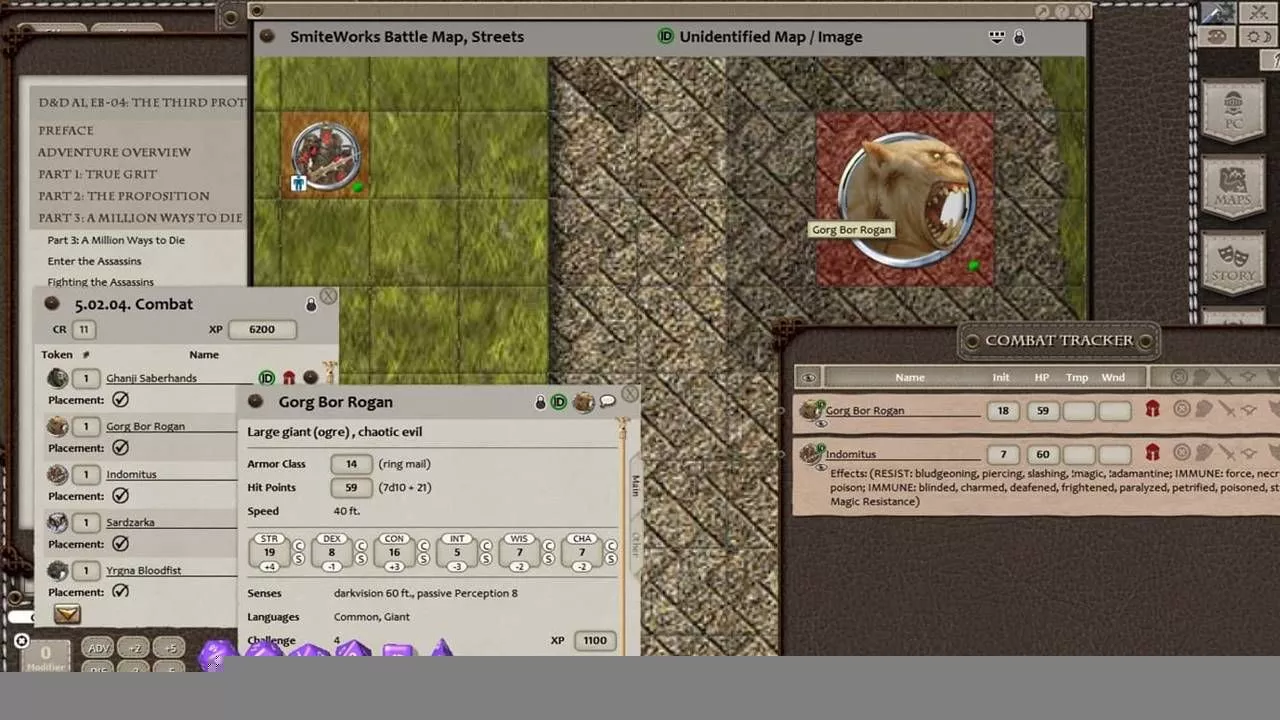This screenshot has height=720, width=1280.
Task: Select the small NPC token on grass
Action: pyautogui.click(x=326, y=156)
